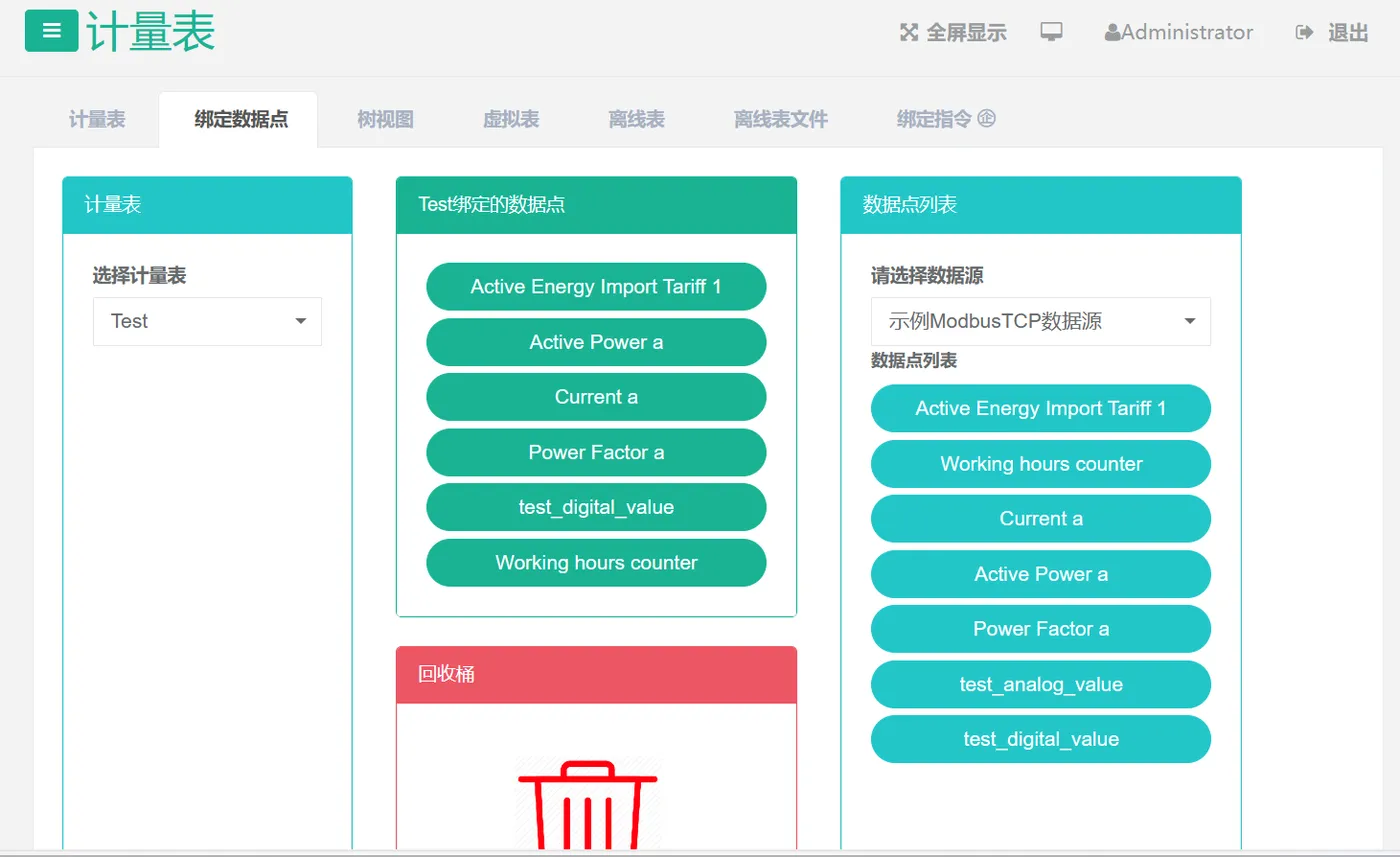Click test_digital_value in Test's bound points
This screenshot has height=857, width=1400.
[x=596, y=507]
